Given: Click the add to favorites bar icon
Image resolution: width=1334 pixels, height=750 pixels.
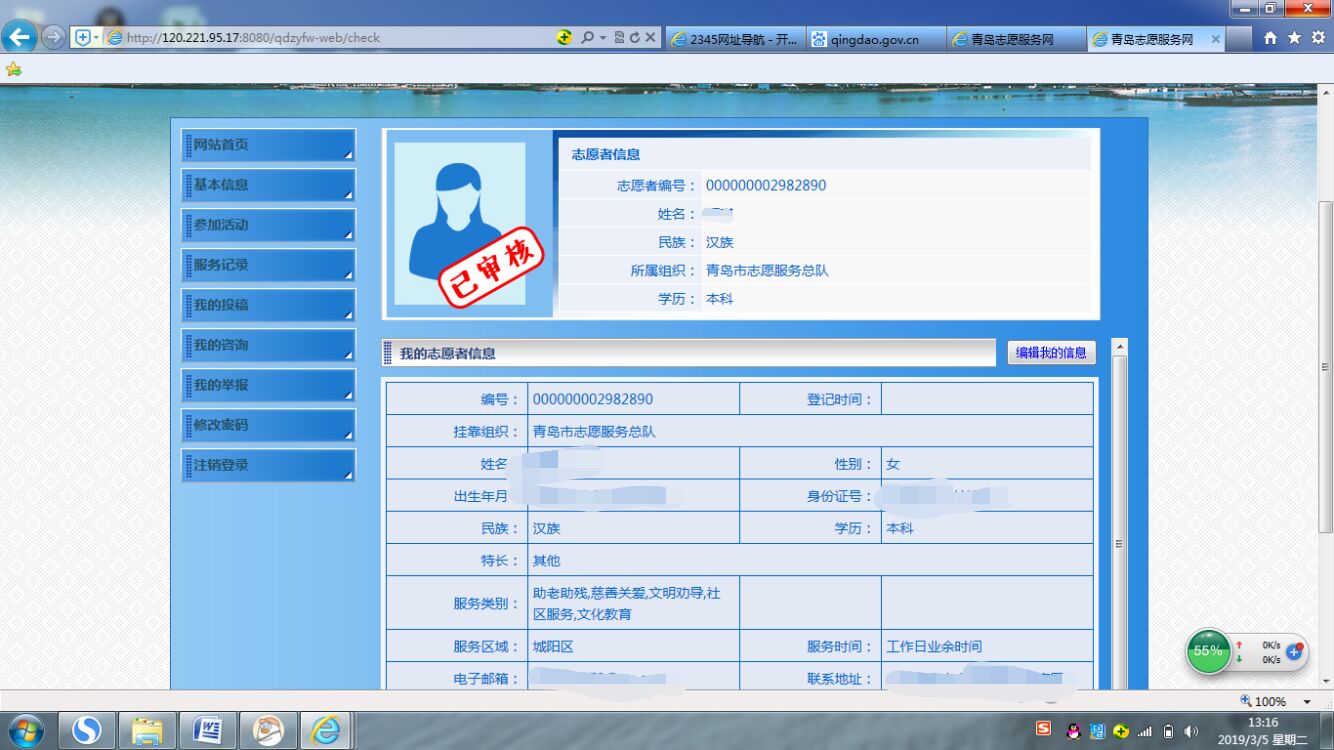Looking at the screenshot, I should click(13, 69).
